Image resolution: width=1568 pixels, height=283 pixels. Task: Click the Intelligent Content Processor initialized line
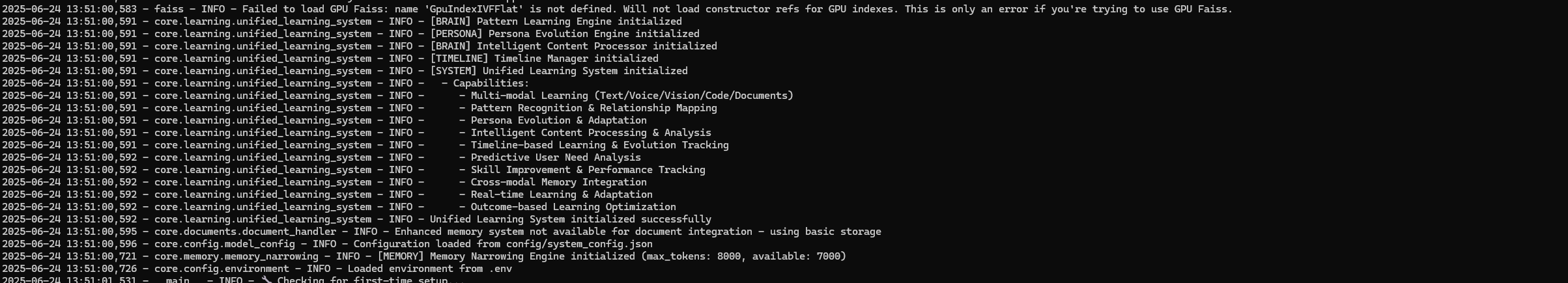[360, 46]
